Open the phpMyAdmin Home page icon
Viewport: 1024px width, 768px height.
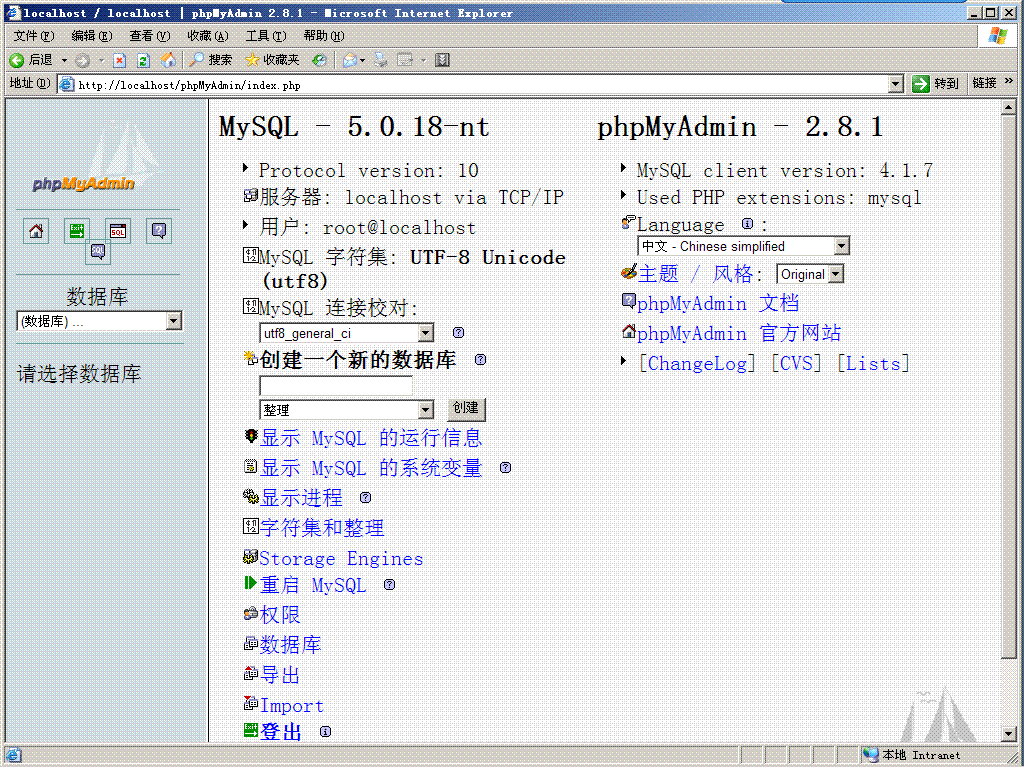(36, 230)
